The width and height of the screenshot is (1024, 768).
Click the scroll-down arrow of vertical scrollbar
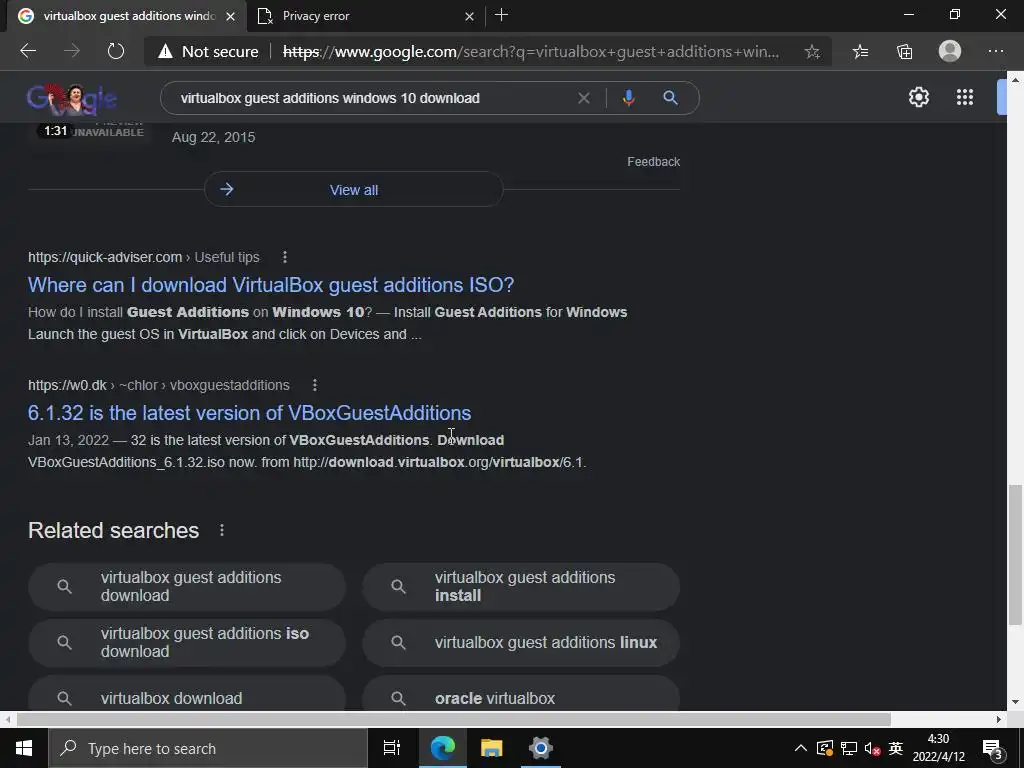pos(1015,702)
